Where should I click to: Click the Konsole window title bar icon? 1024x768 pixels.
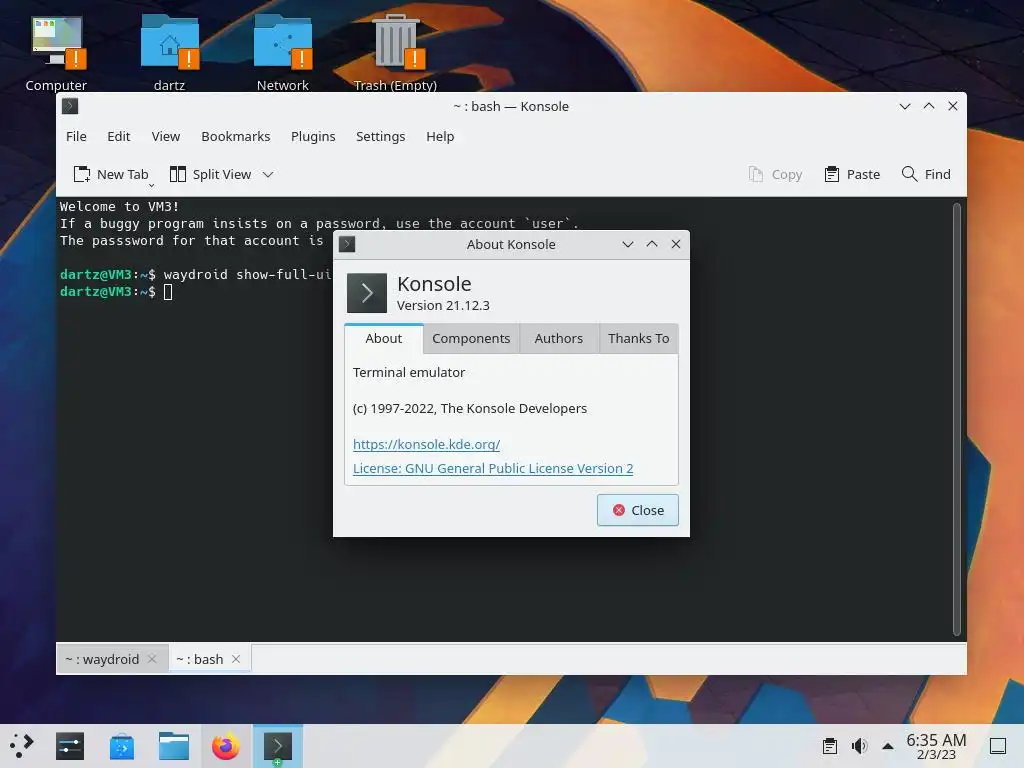pos(70,106)
